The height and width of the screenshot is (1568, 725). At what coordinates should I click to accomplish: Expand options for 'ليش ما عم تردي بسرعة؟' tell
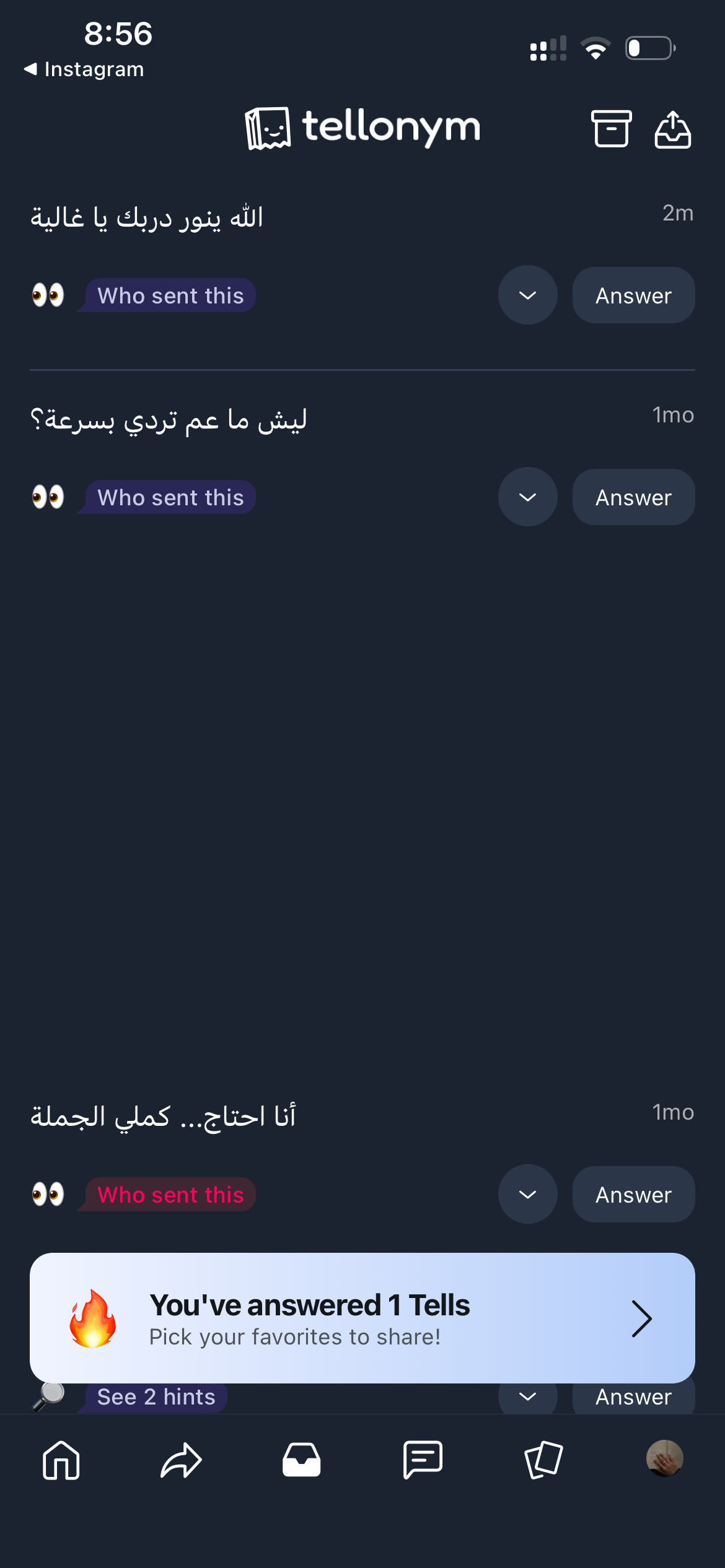(527, 497)
